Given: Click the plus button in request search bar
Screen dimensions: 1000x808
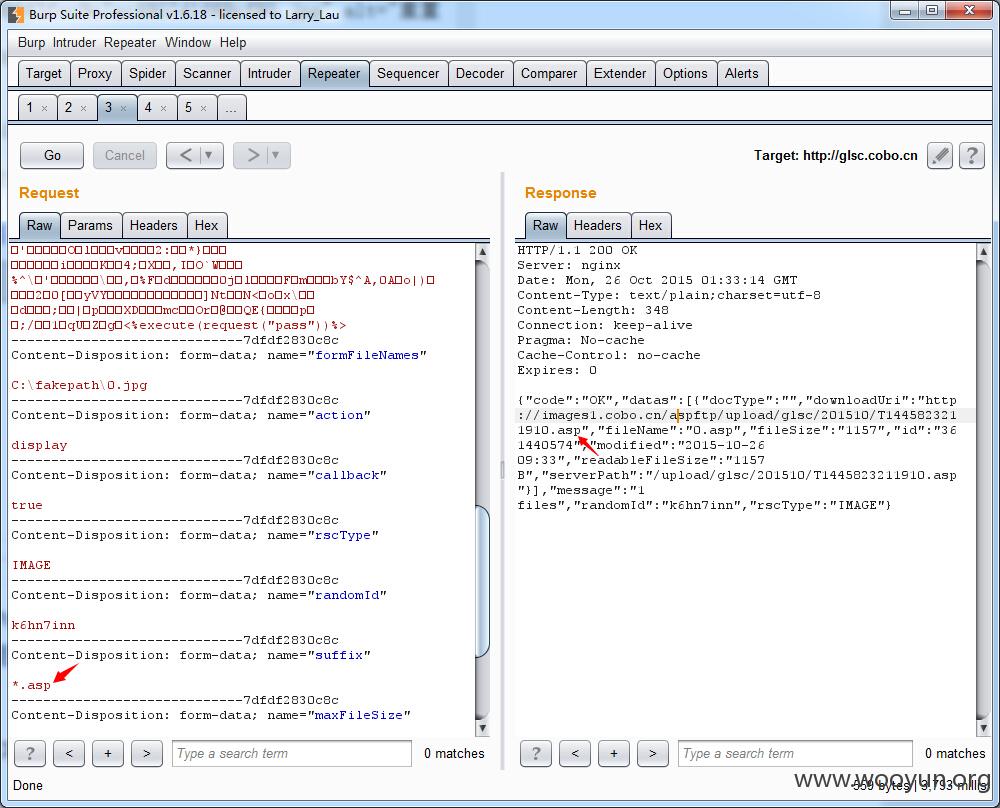Looking at the screenshot, I should point(108,753).
